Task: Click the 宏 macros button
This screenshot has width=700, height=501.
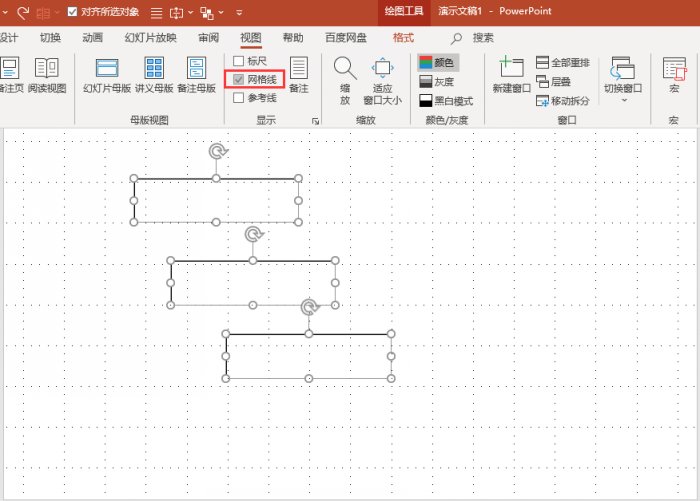Action: [674, 75]
